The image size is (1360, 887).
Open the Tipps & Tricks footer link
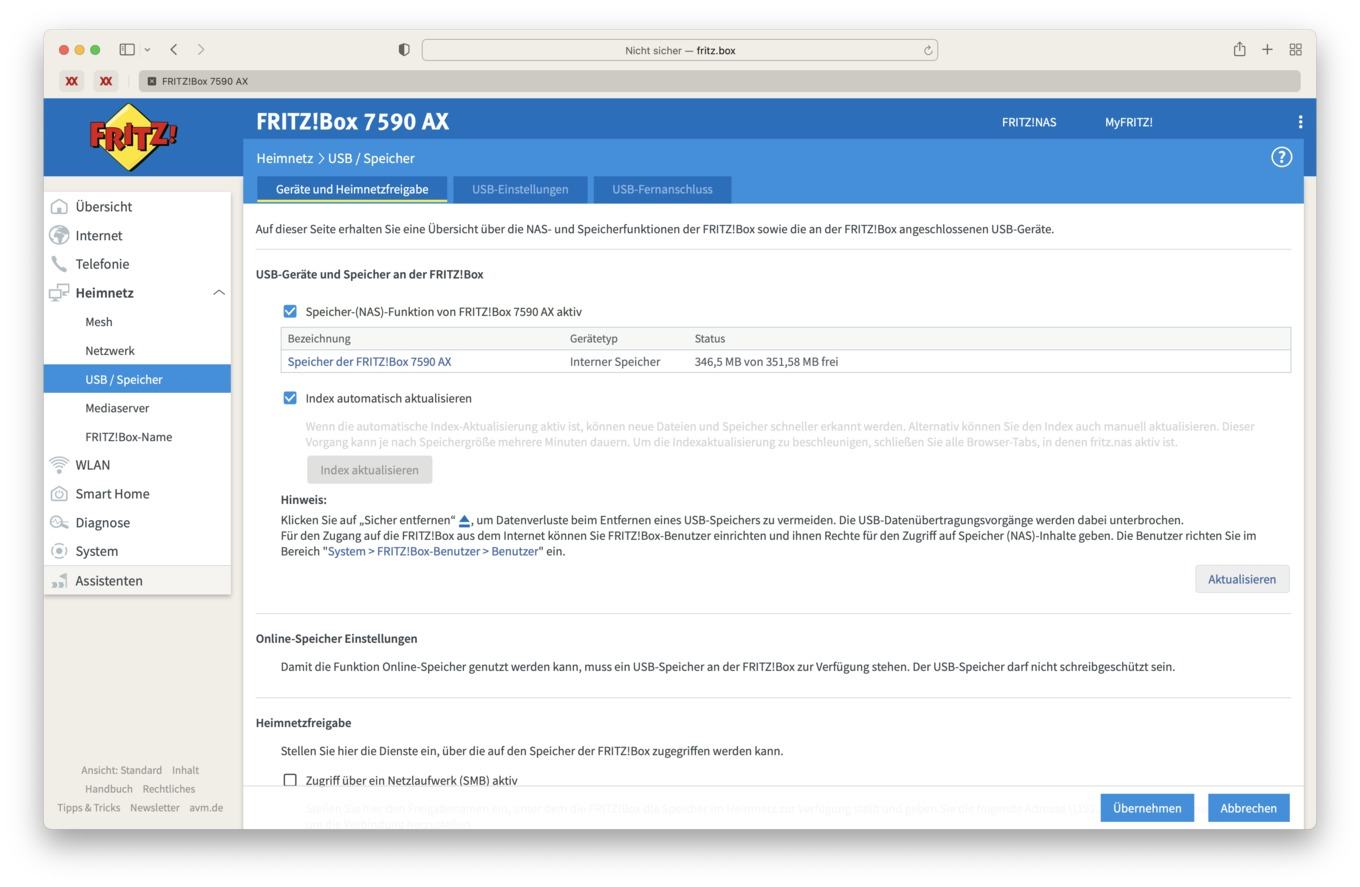88,808
